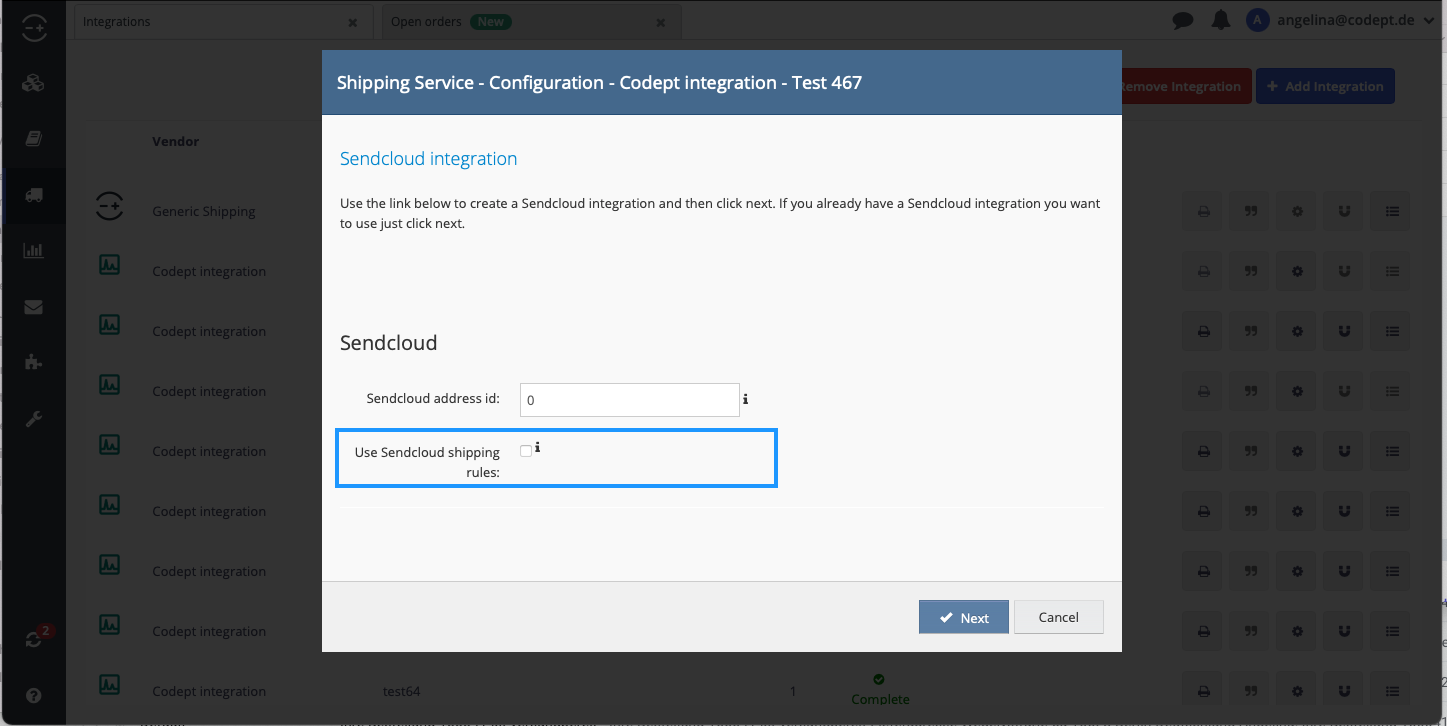The height and width of the screenshot is (726, 1447).
Task: Click quote icon in Generic Shipping row
Action: pos(1250,212)
